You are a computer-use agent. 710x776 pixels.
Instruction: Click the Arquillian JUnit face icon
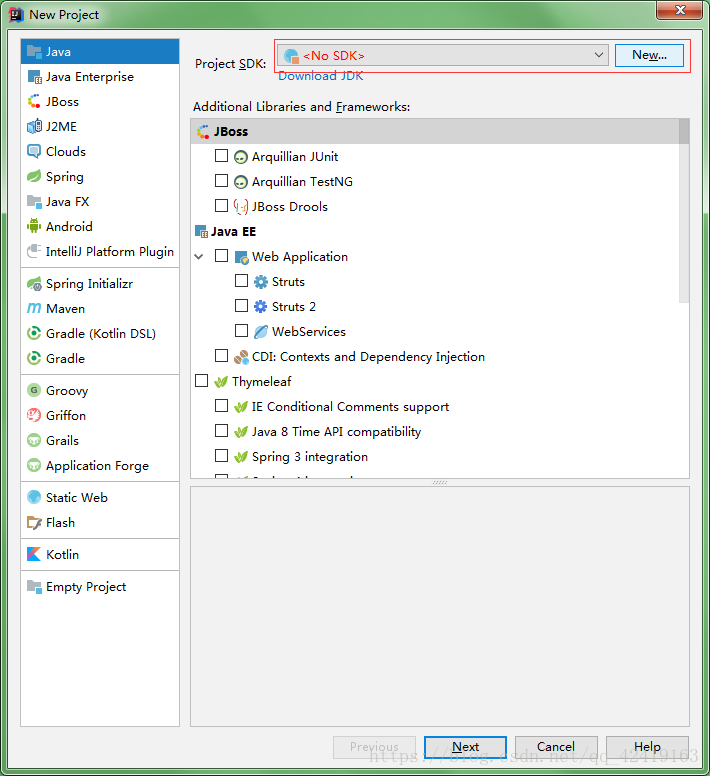[x=240, y=157]
